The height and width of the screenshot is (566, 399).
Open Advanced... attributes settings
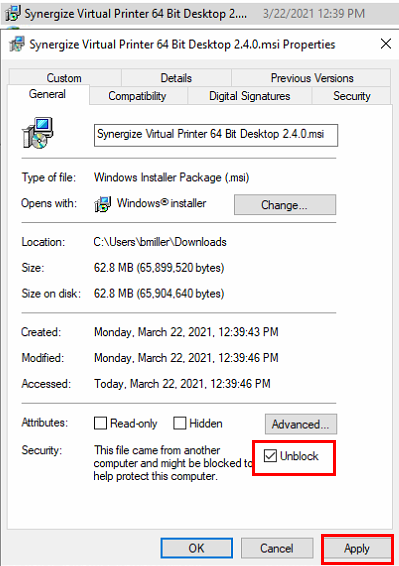click(301, 424)
